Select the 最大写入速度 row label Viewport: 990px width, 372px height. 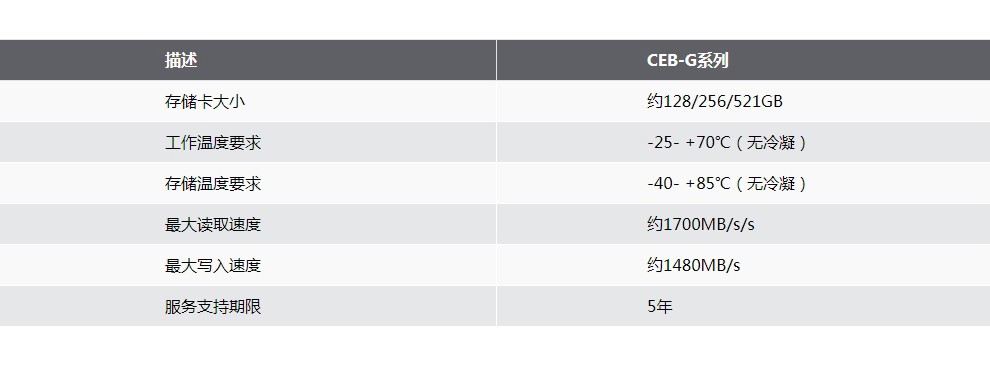(x=213, y=265)
